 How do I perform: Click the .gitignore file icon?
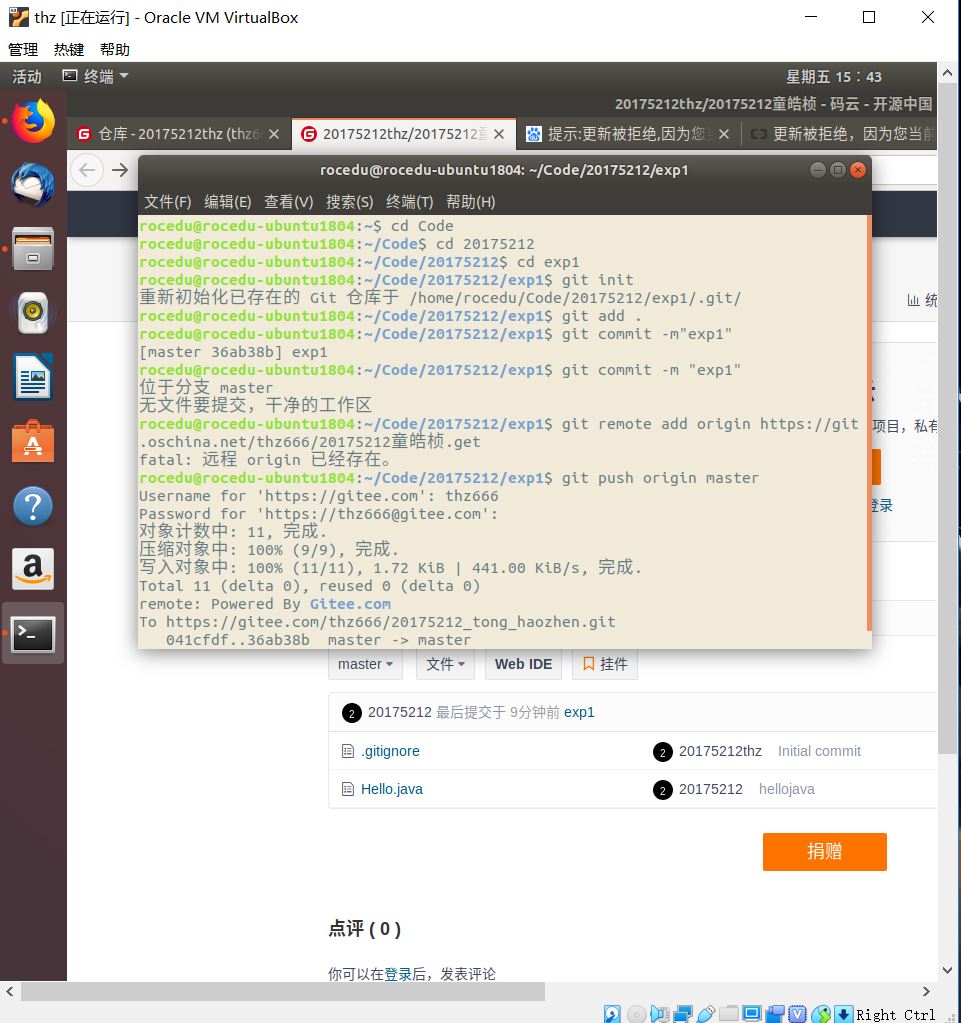[348, 751]
